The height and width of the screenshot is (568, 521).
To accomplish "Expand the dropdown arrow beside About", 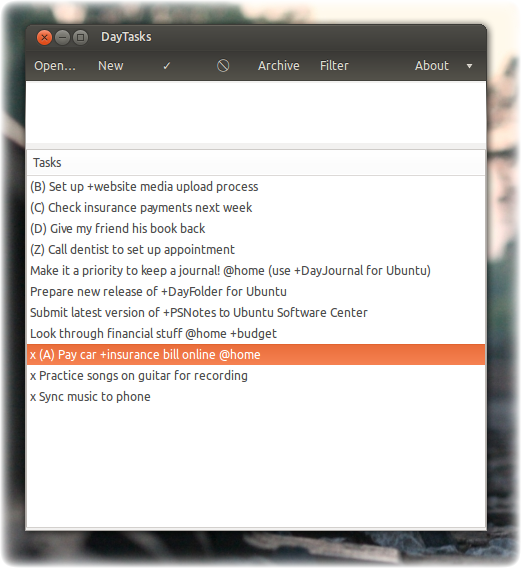I will tap(469, 66).
